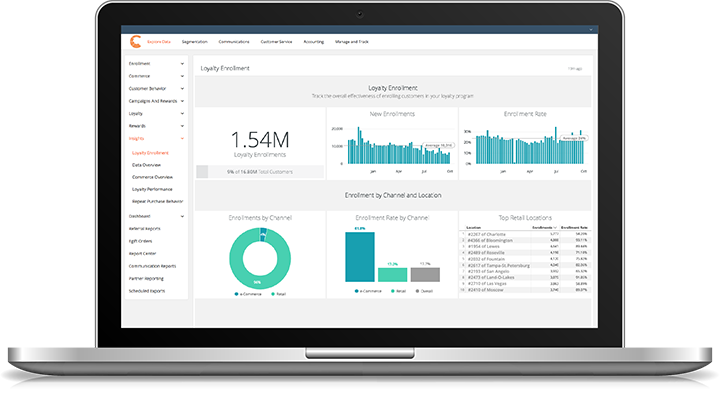Click the 9% of total customers progress bar
Viewport: 720px width, 402px height.
(x=260, y=172)
